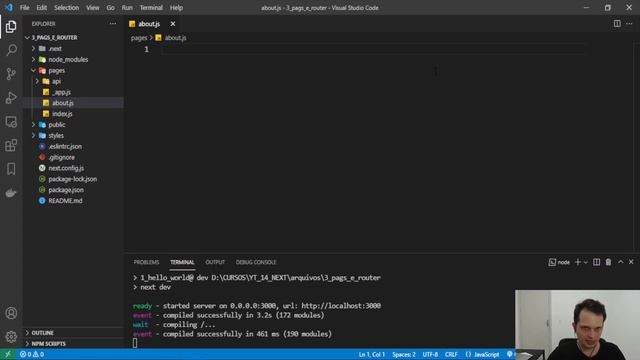Open the Go menu

tap(111, 8)
